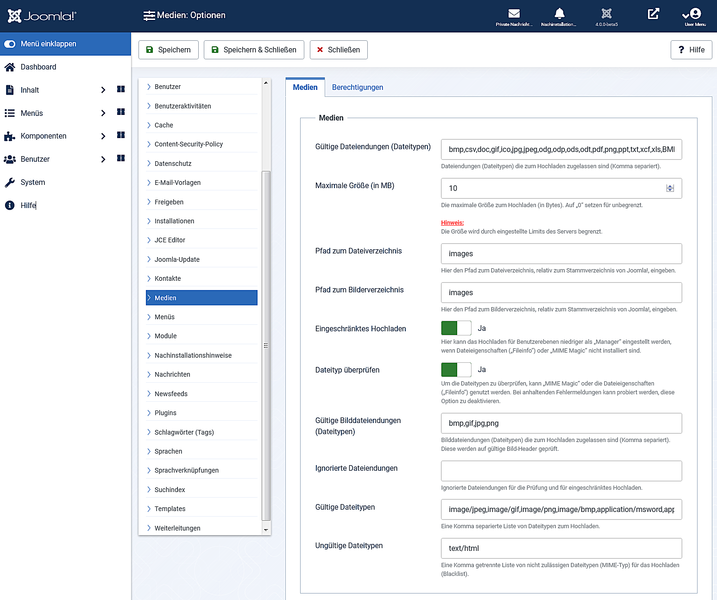Open Content-Security-Policy options
Screen dimensions: 717x600
202,144
